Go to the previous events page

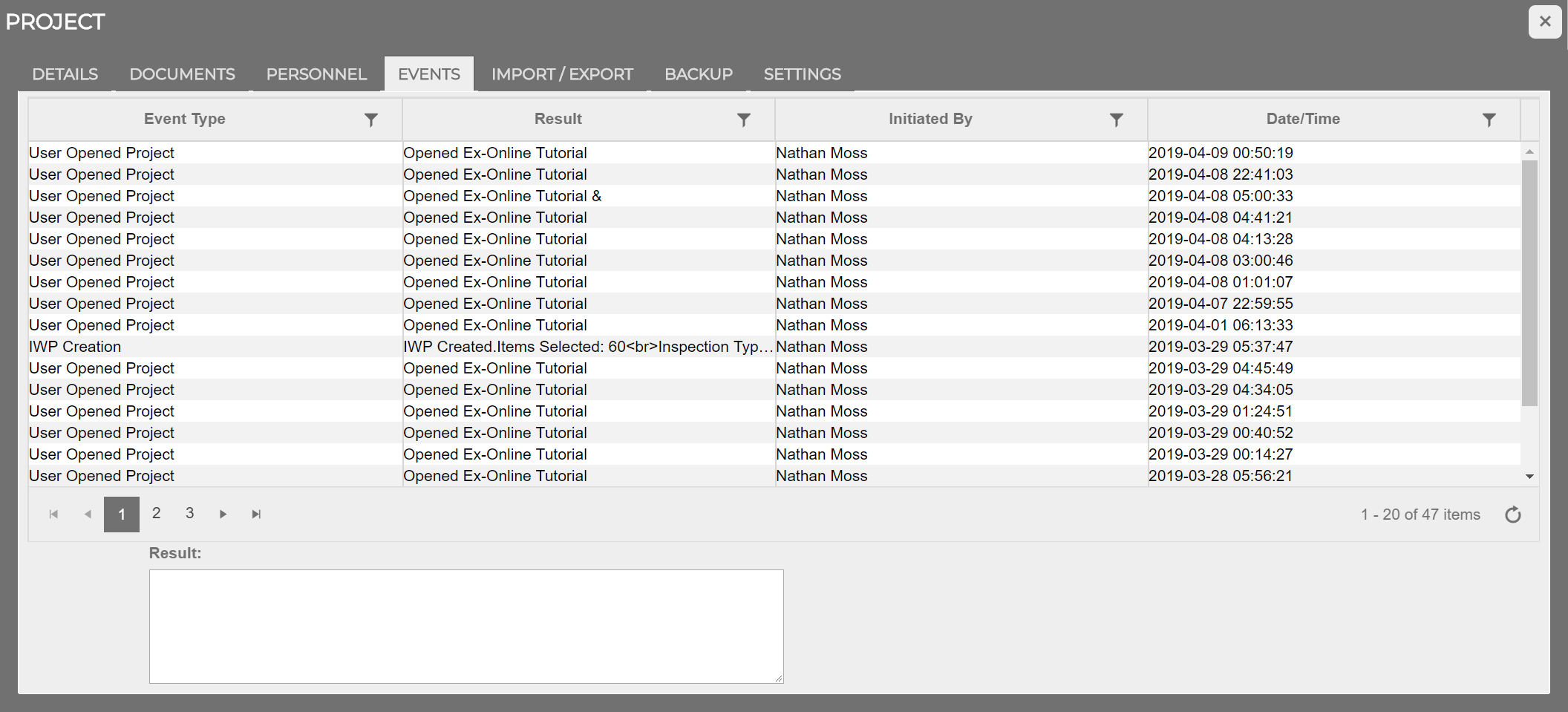tap(87, 514)
